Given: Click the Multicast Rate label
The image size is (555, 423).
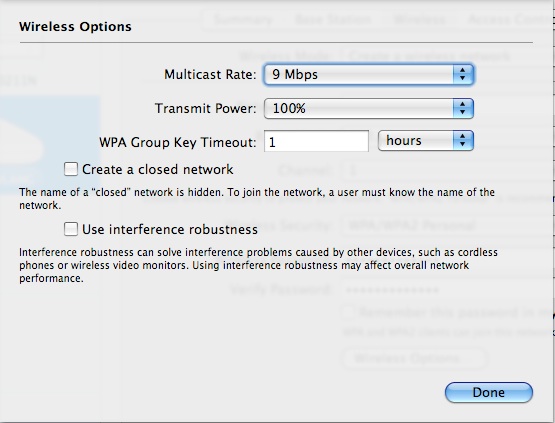Looking at the screenshot, I should click(210, 74).
